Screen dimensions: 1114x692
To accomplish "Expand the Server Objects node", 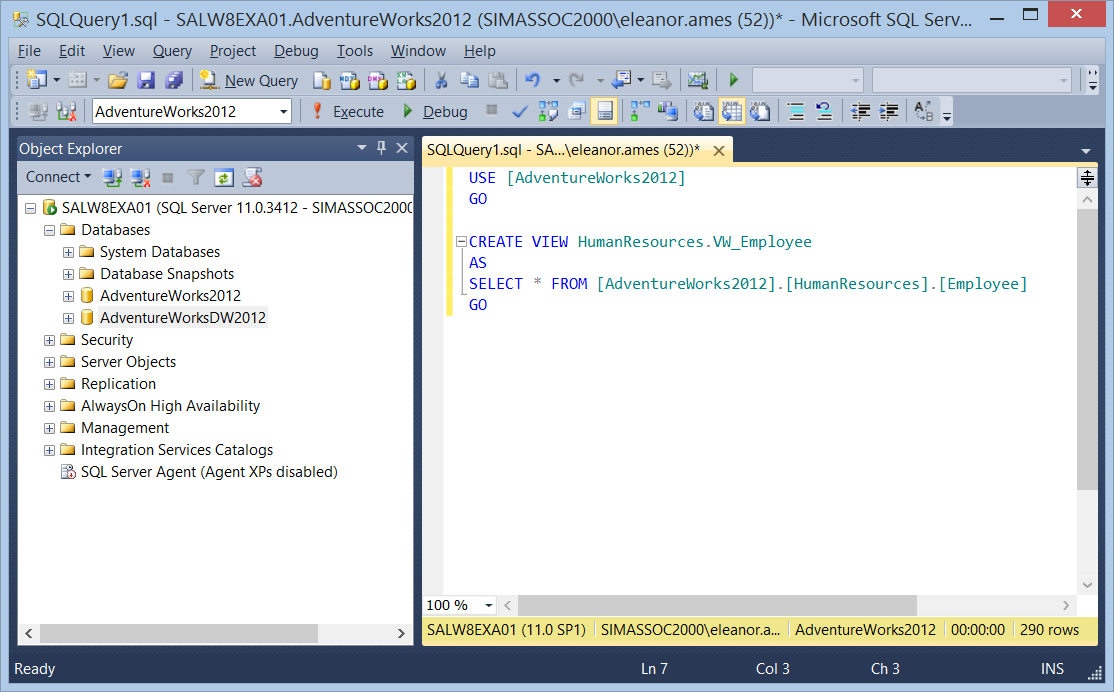I will point(49,362).
